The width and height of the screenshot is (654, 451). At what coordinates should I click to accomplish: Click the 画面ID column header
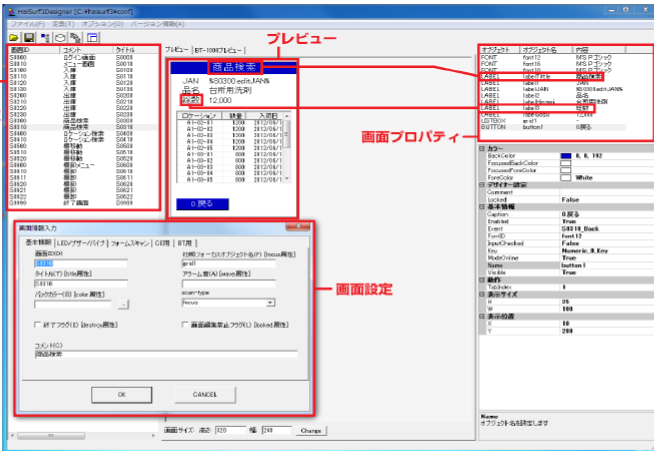coord(33,50)
